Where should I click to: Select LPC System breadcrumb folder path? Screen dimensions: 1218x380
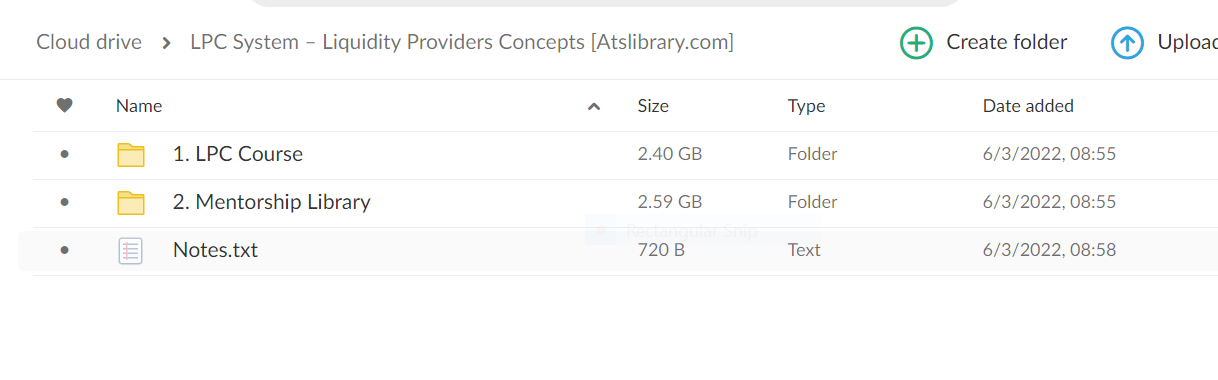point(462,42)
